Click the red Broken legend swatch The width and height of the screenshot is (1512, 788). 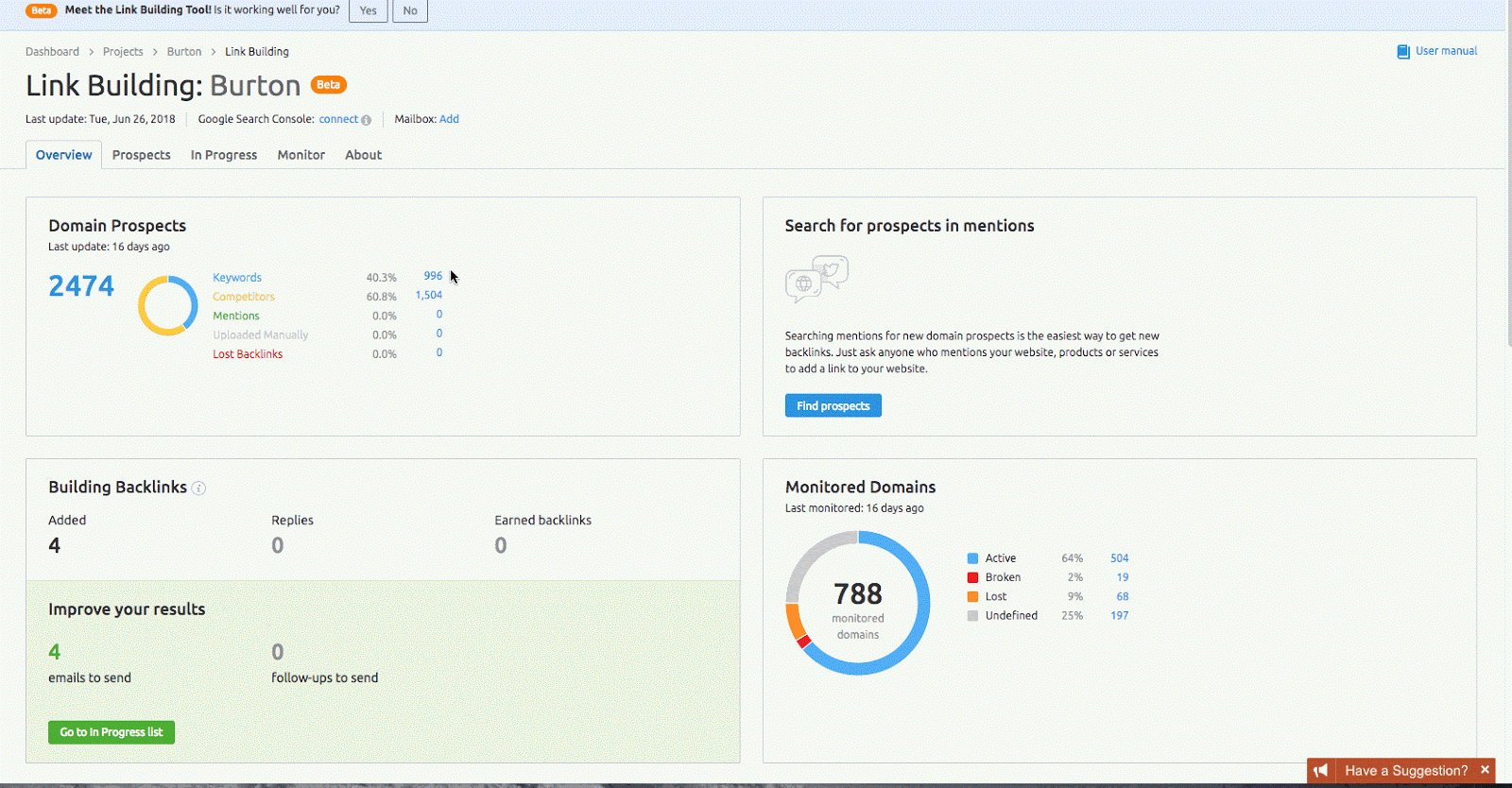(x=972, y=577)
